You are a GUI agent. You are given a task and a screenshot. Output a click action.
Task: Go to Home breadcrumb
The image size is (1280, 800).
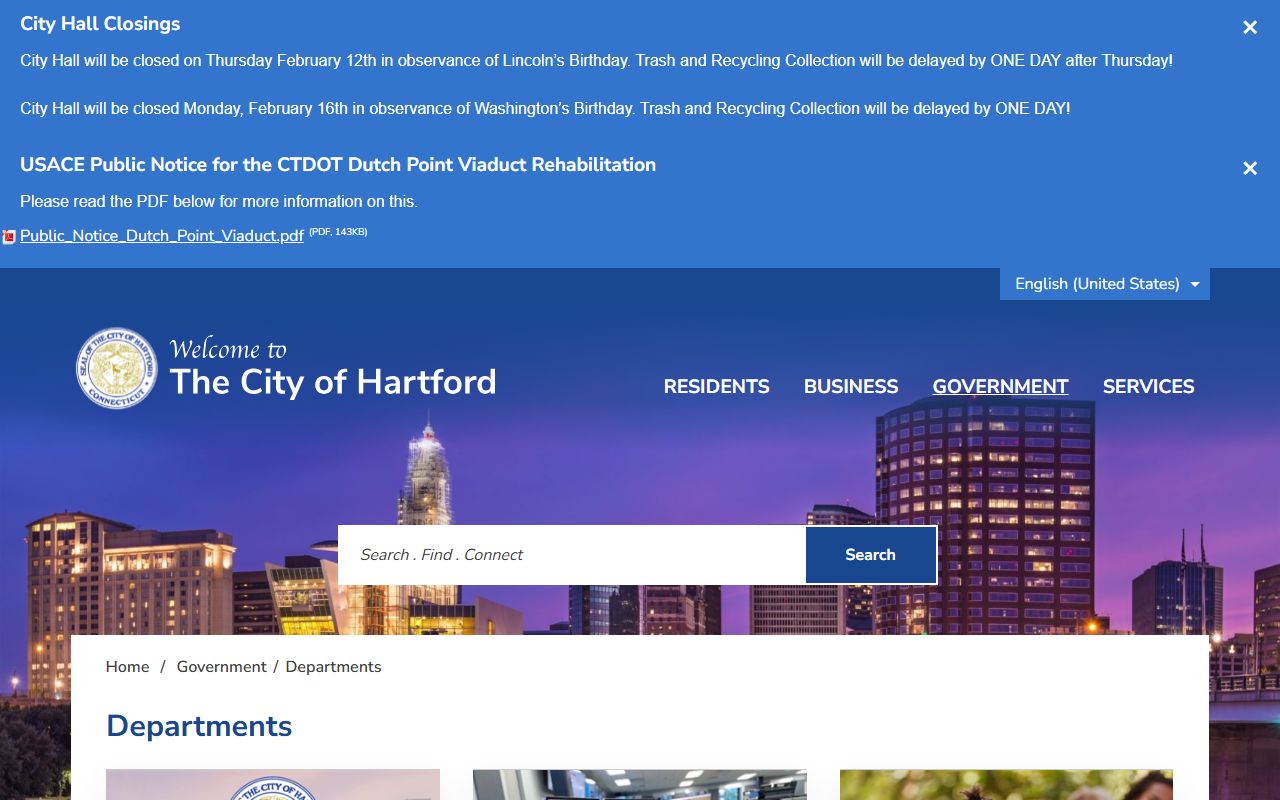(128, 667)
